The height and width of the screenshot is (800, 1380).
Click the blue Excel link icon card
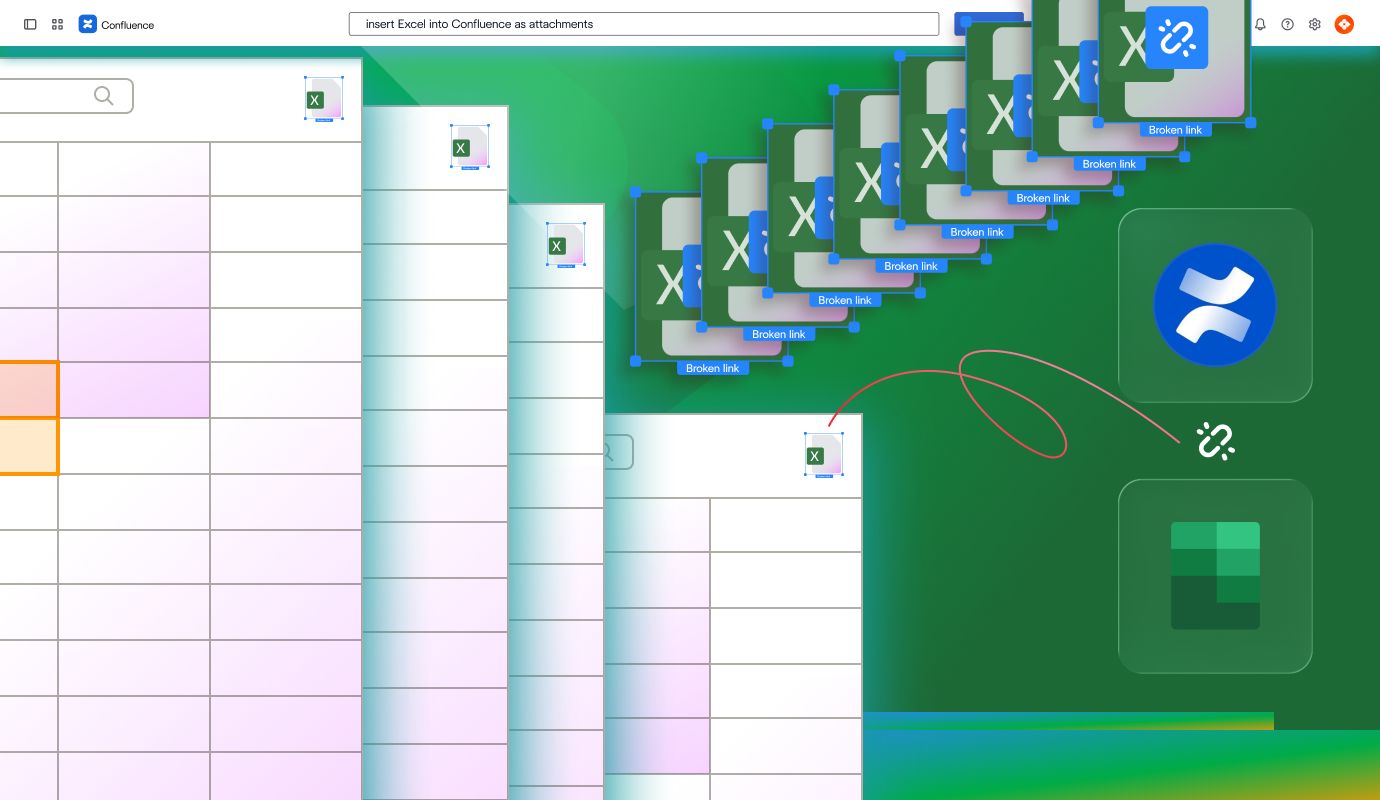click(x=1176, y=37)
